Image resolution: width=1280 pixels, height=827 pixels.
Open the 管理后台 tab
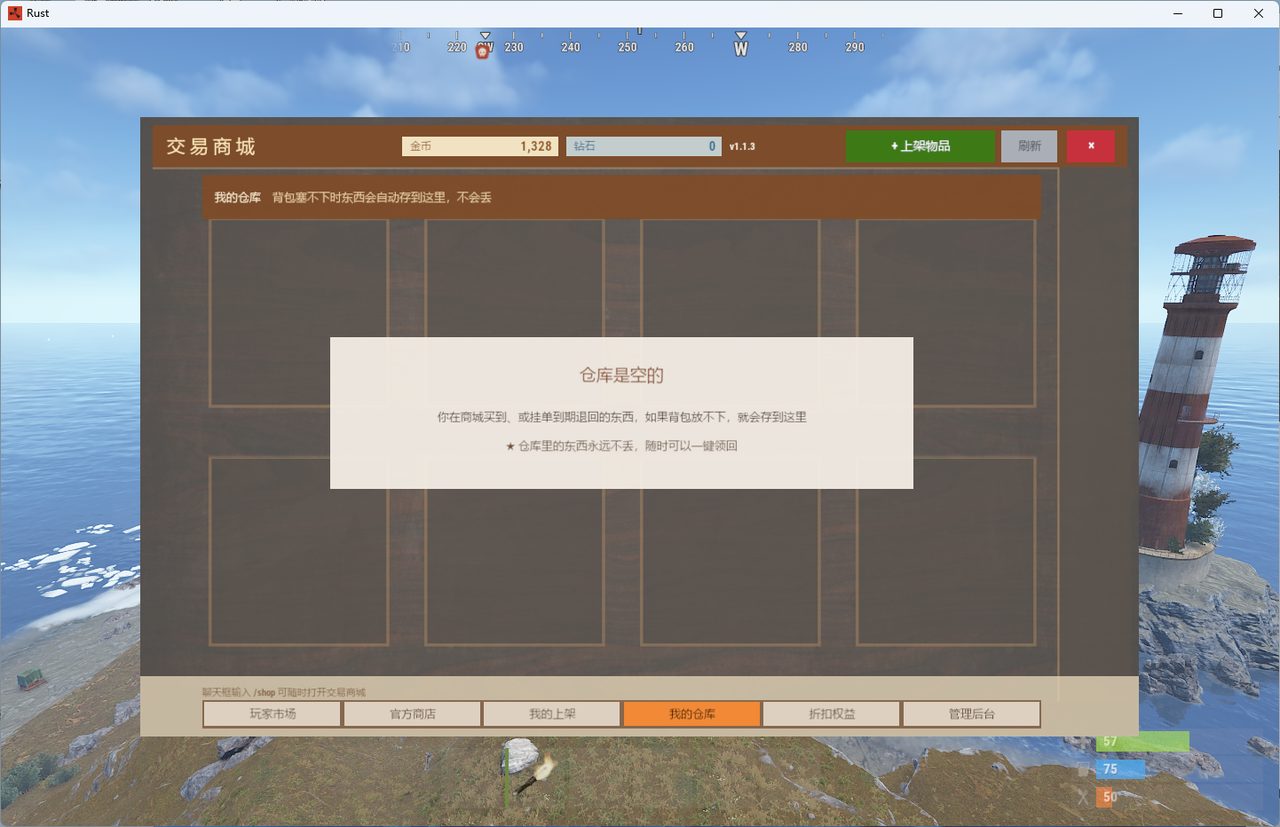tap(972, 714)
